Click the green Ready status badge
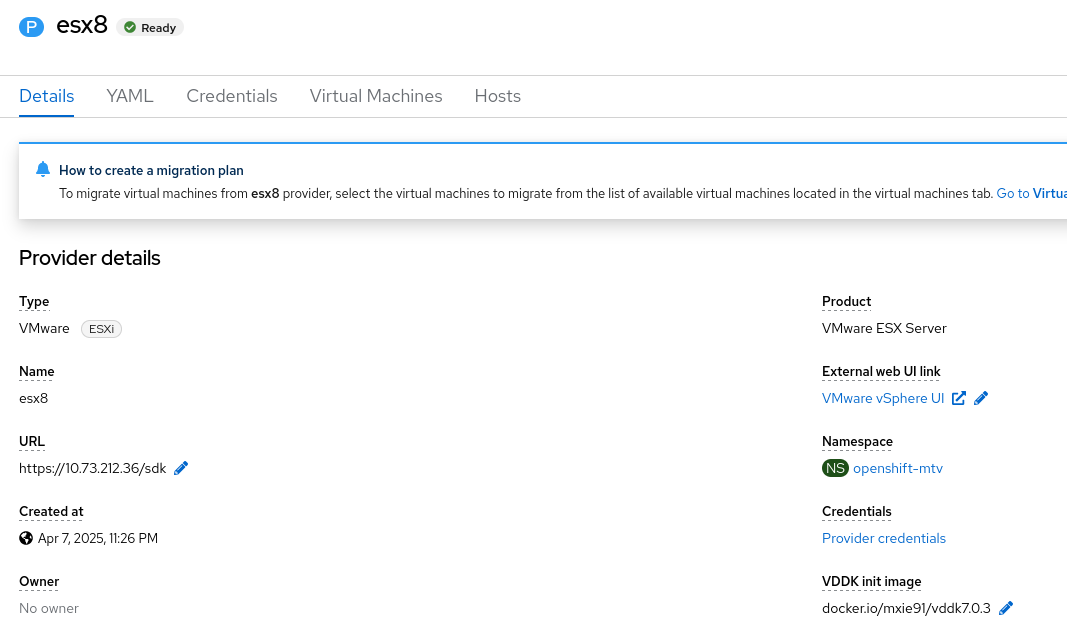Image resolution: width=1067 pixels, height=640 pixels. pos(150,28)
